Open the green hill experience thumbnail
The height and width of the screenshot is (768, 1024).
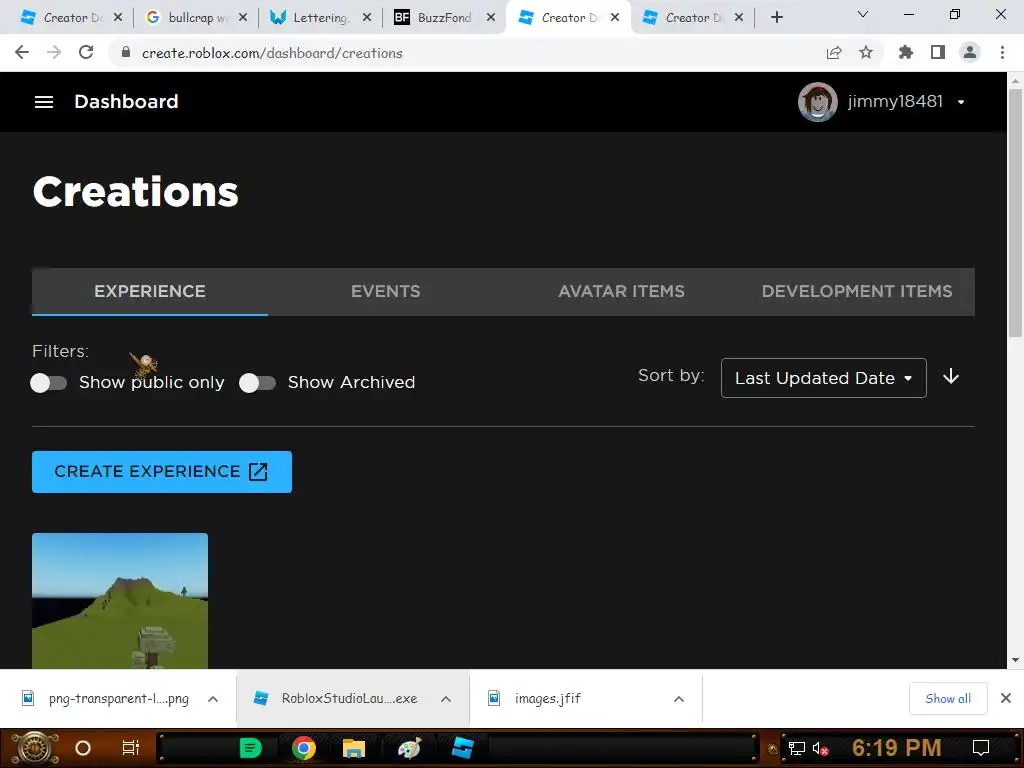120,601
